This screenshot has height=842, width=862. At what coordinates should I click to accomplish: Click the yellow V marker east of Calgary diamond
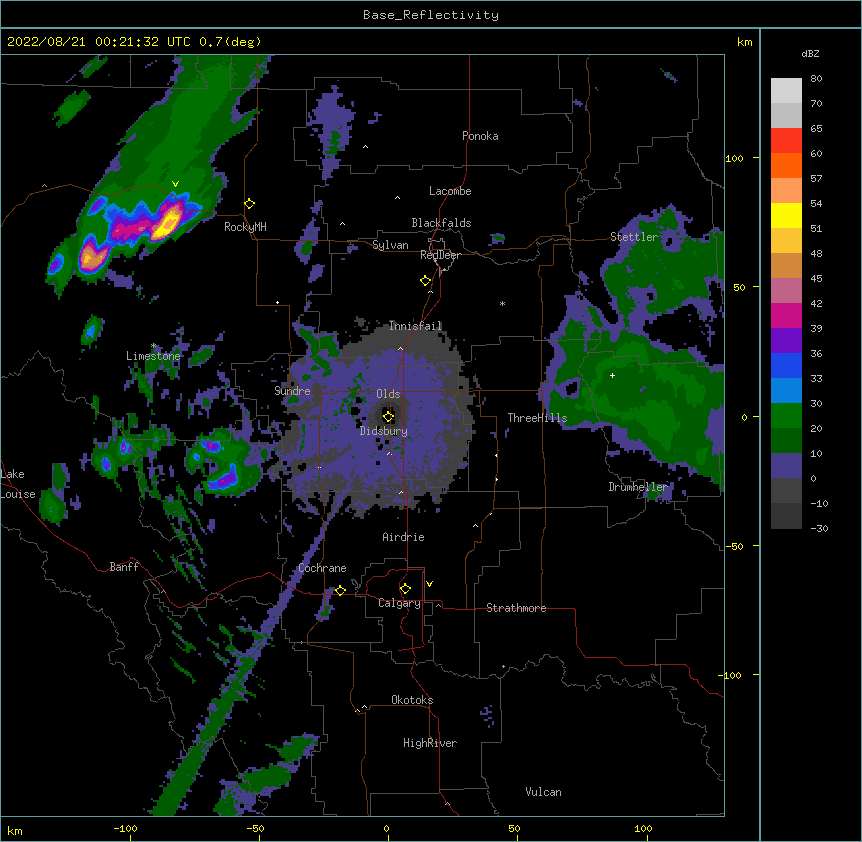pos(429,584)
